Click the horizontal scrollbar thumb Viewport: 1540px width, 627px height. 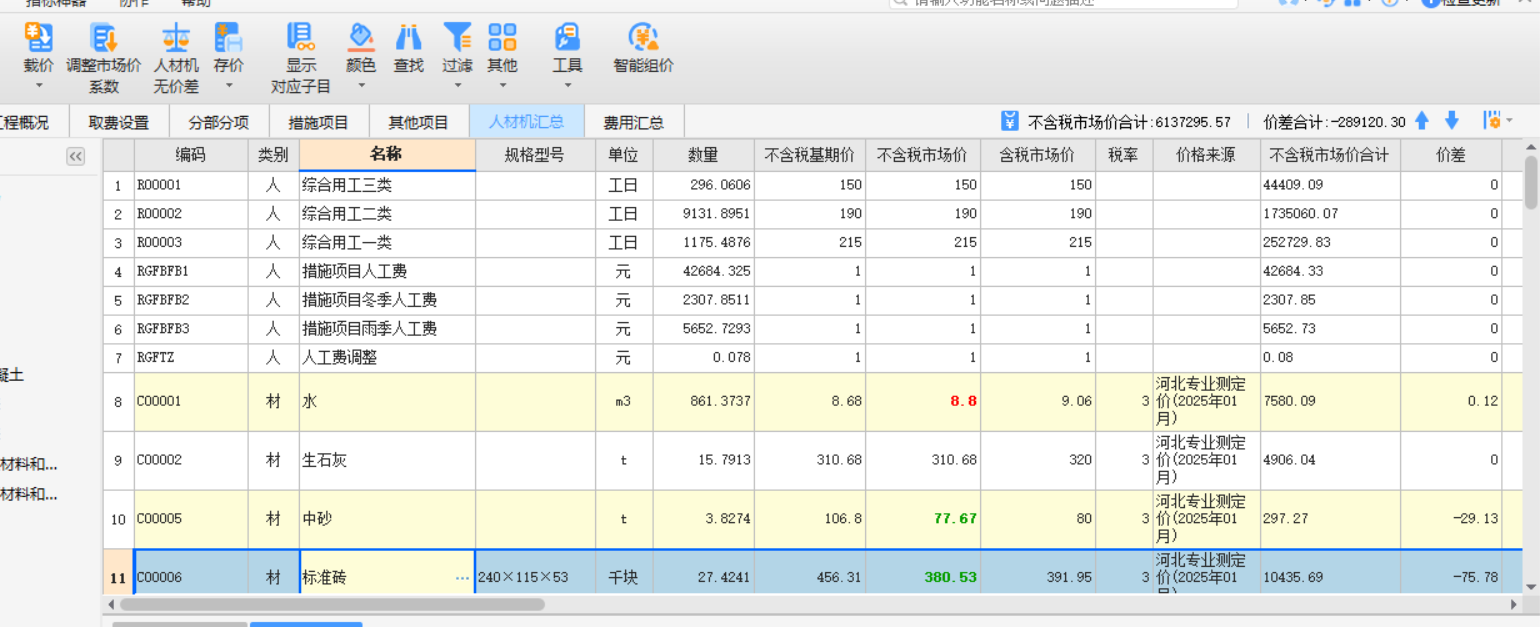[x=332, y=605]
